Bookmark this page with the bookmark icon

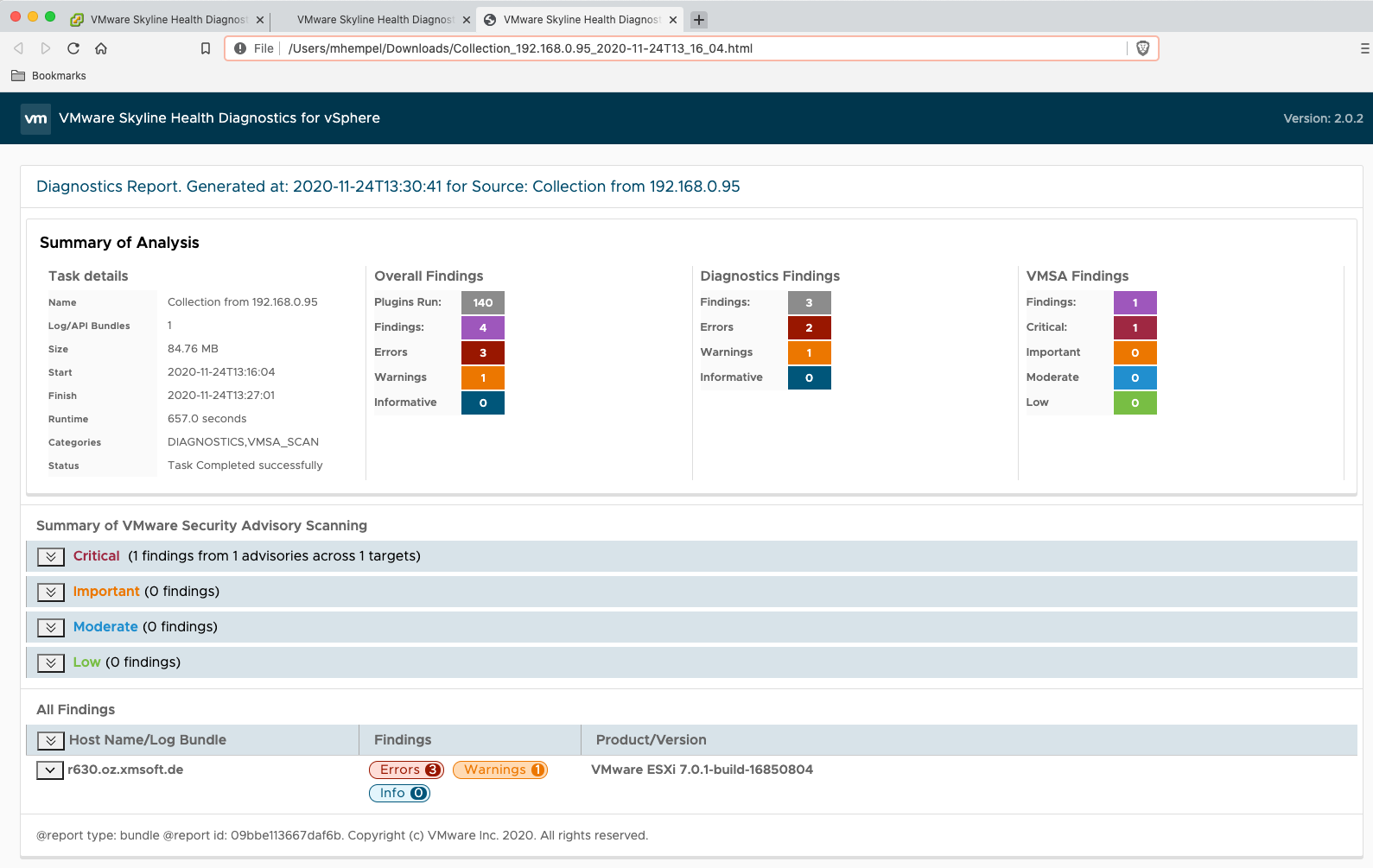click(206, 48)
